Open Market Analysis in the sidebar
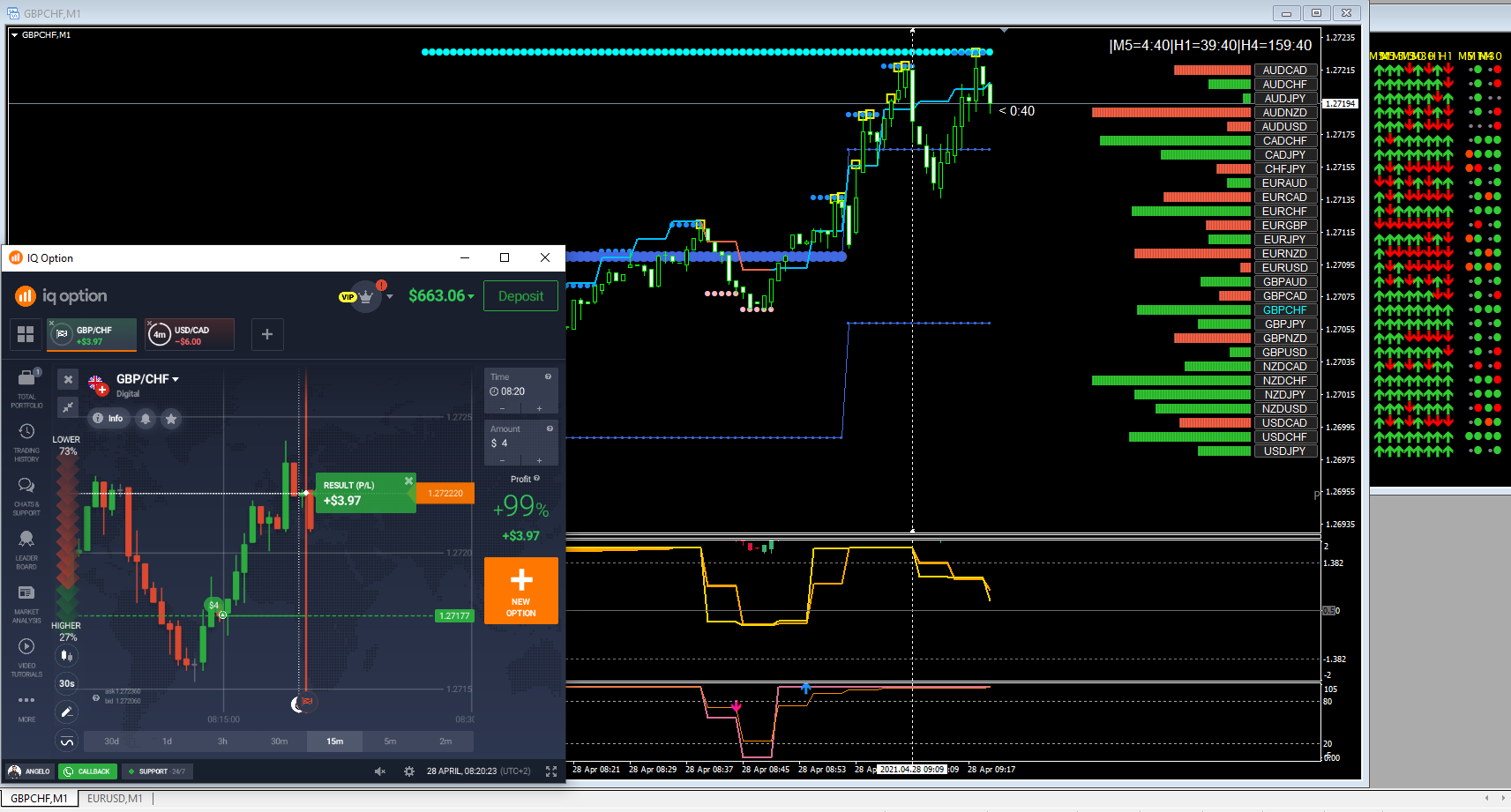The width and height of the screenshot is (1511, 812). (26, 603)
